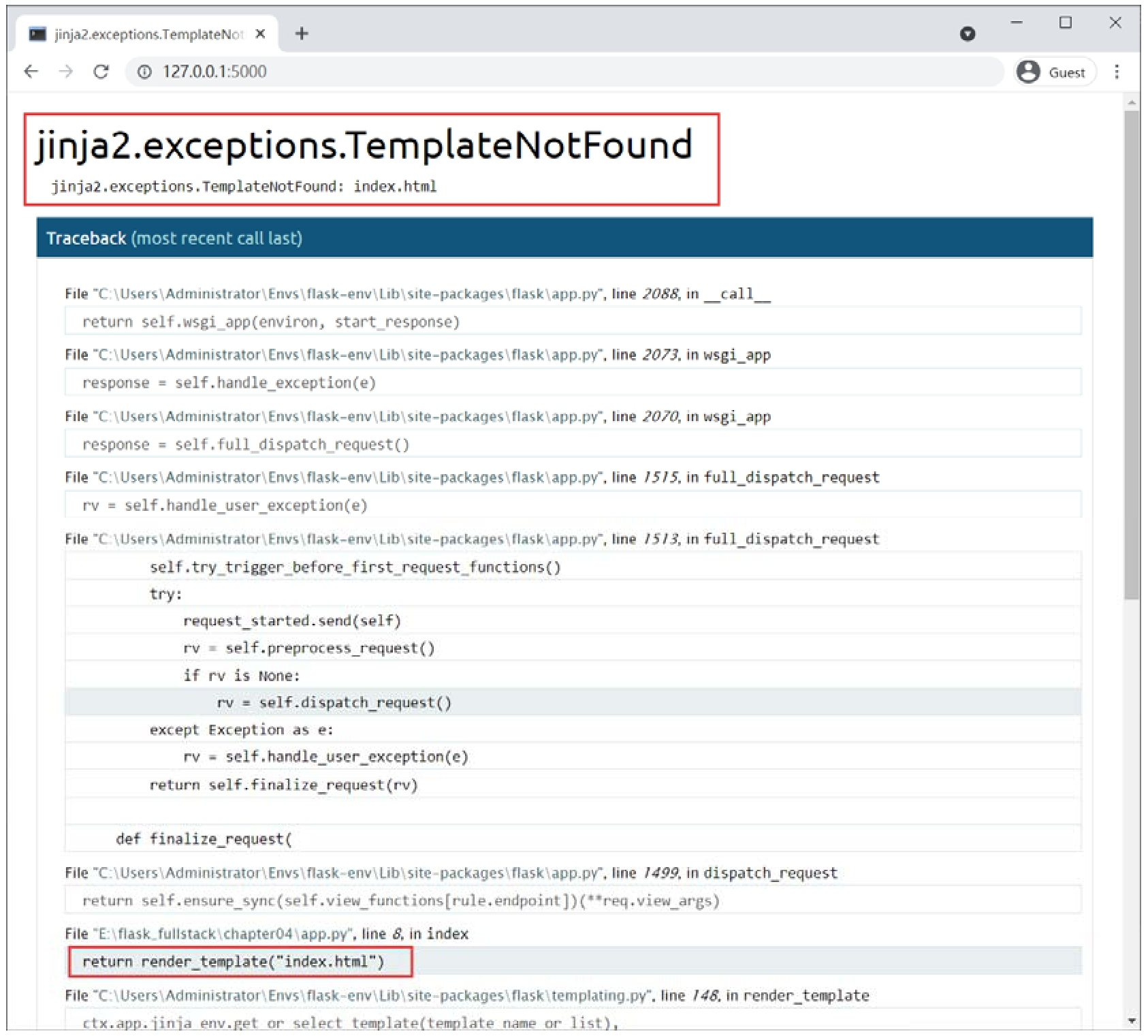Screen dimensions: 1148x1036
Task: Collapse the highlighted rv = self.dispatch_request() line
Action: (573, 702)
